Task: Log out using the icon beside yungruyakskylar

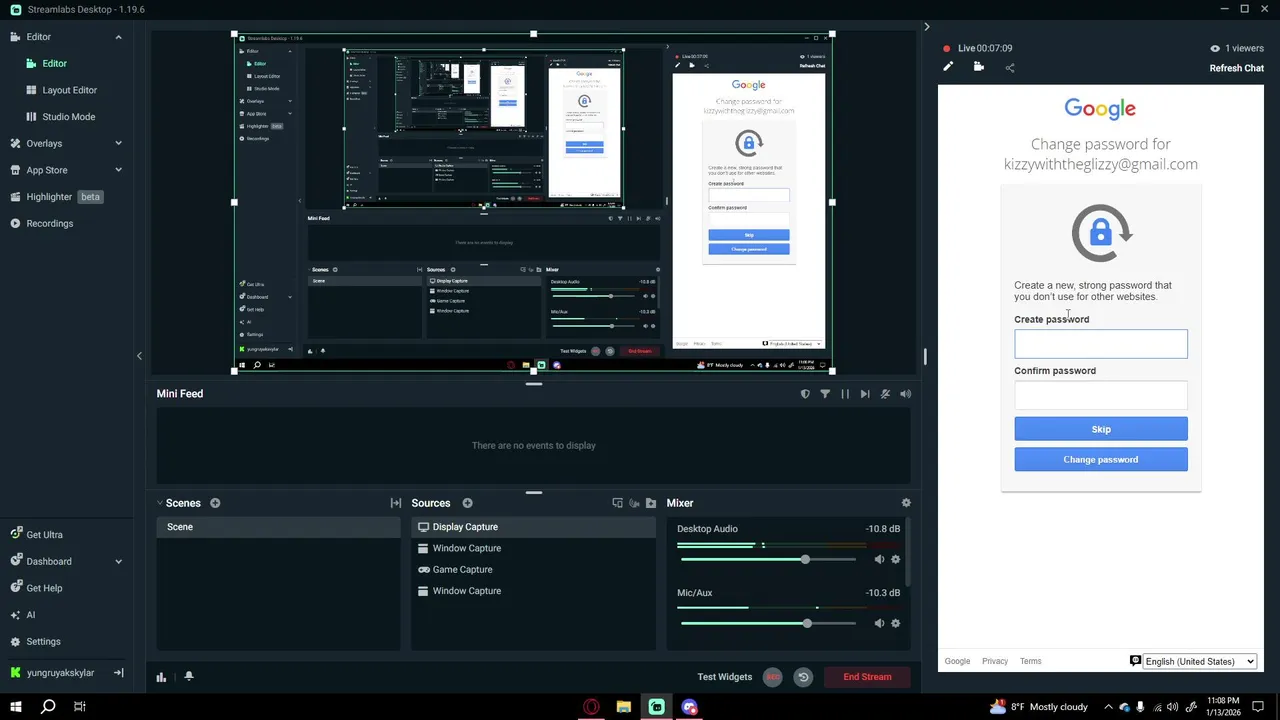Action: (x=118, y=673)
